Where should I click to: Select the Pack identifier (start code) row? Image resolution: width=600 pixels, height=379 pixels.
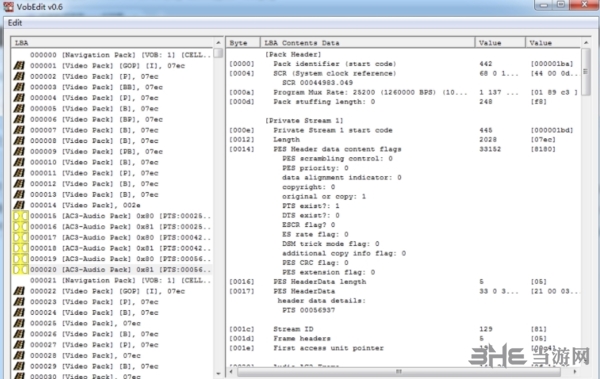point(404,64)
